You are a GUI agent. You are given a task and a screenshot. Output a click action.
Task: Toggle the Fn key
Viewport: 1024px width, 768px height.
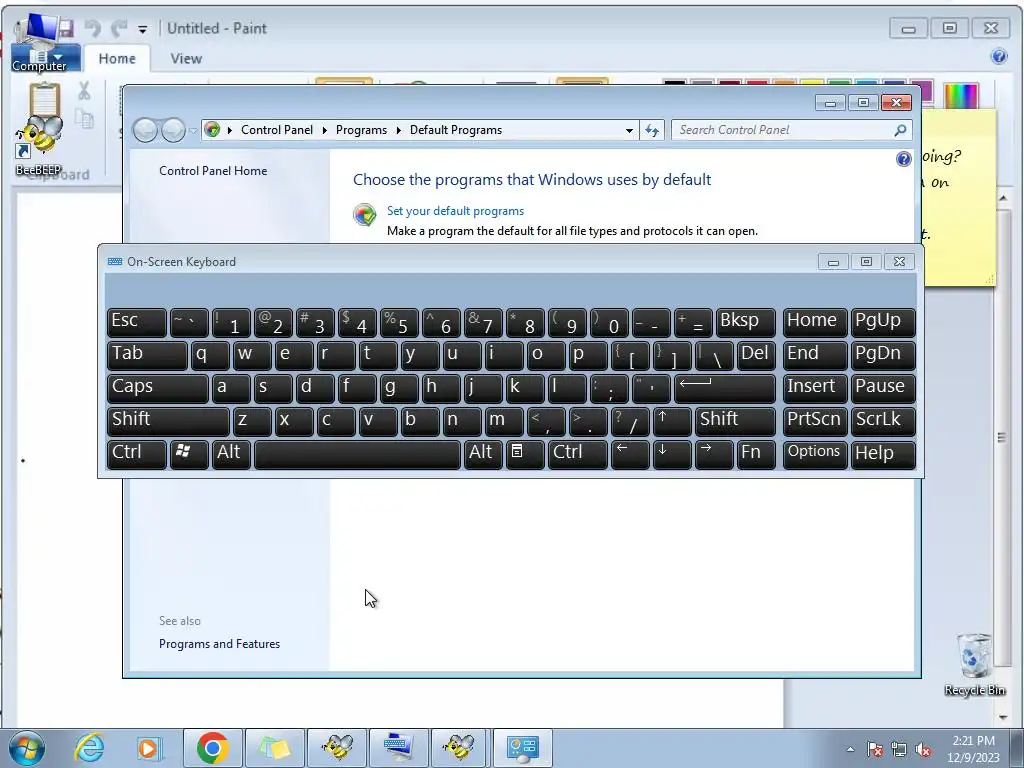756,454
